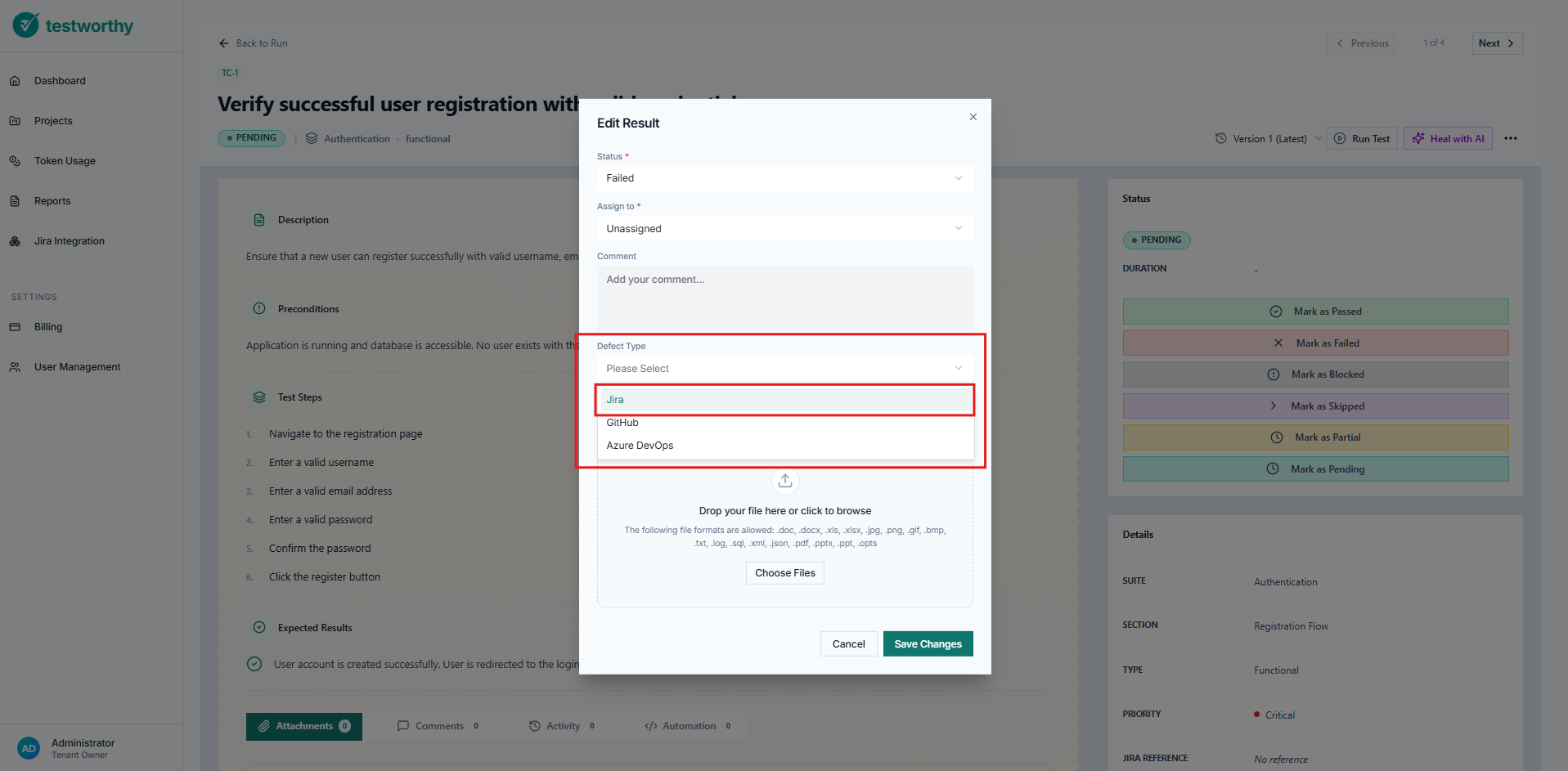Click the version history clock icon
This screenshot has height=771, width=1568.
pos(1220,138)
